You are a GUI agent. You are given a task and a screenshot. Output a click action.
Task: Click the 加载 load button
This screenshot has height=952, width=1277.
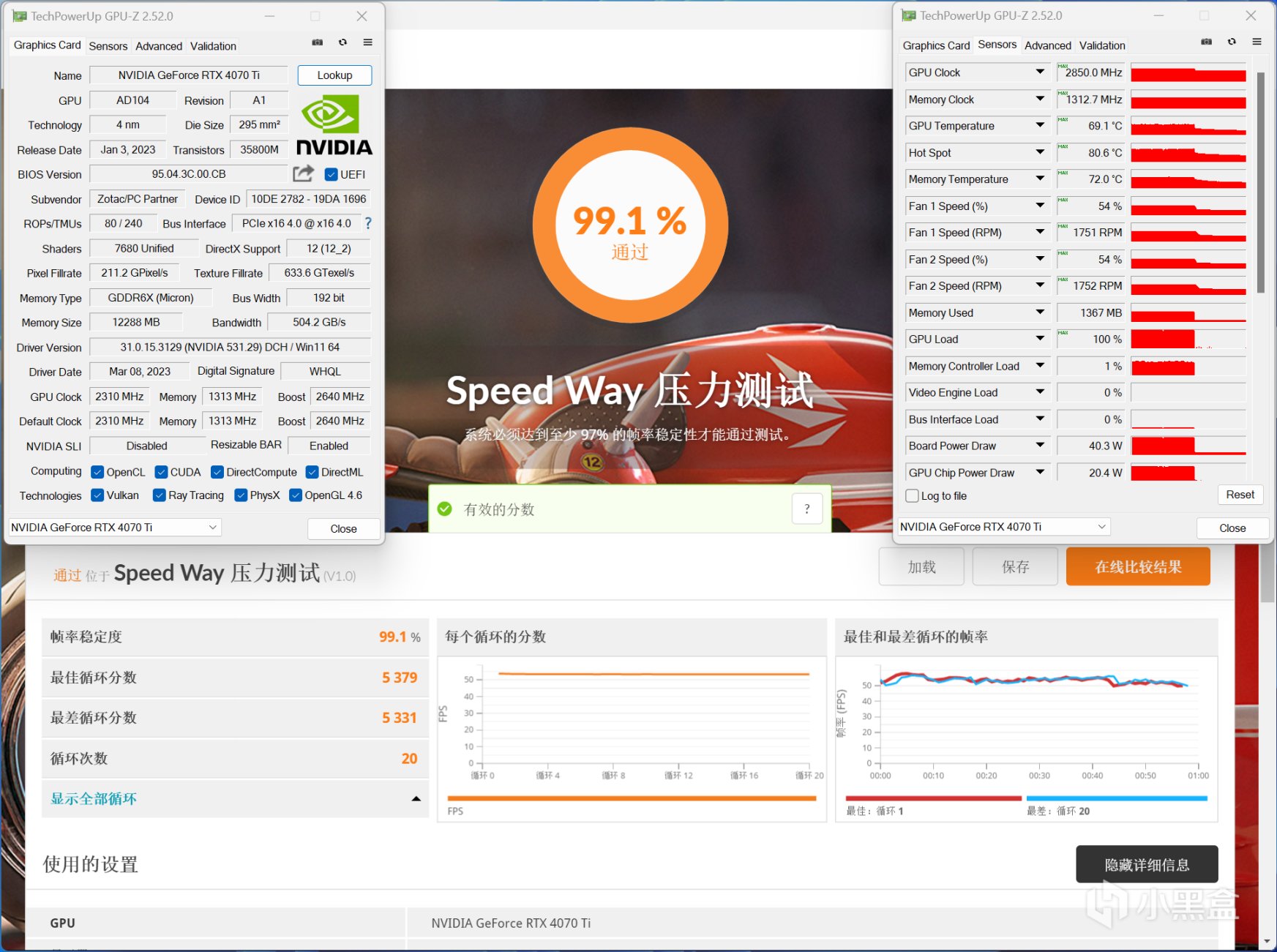tap(921, 567)
